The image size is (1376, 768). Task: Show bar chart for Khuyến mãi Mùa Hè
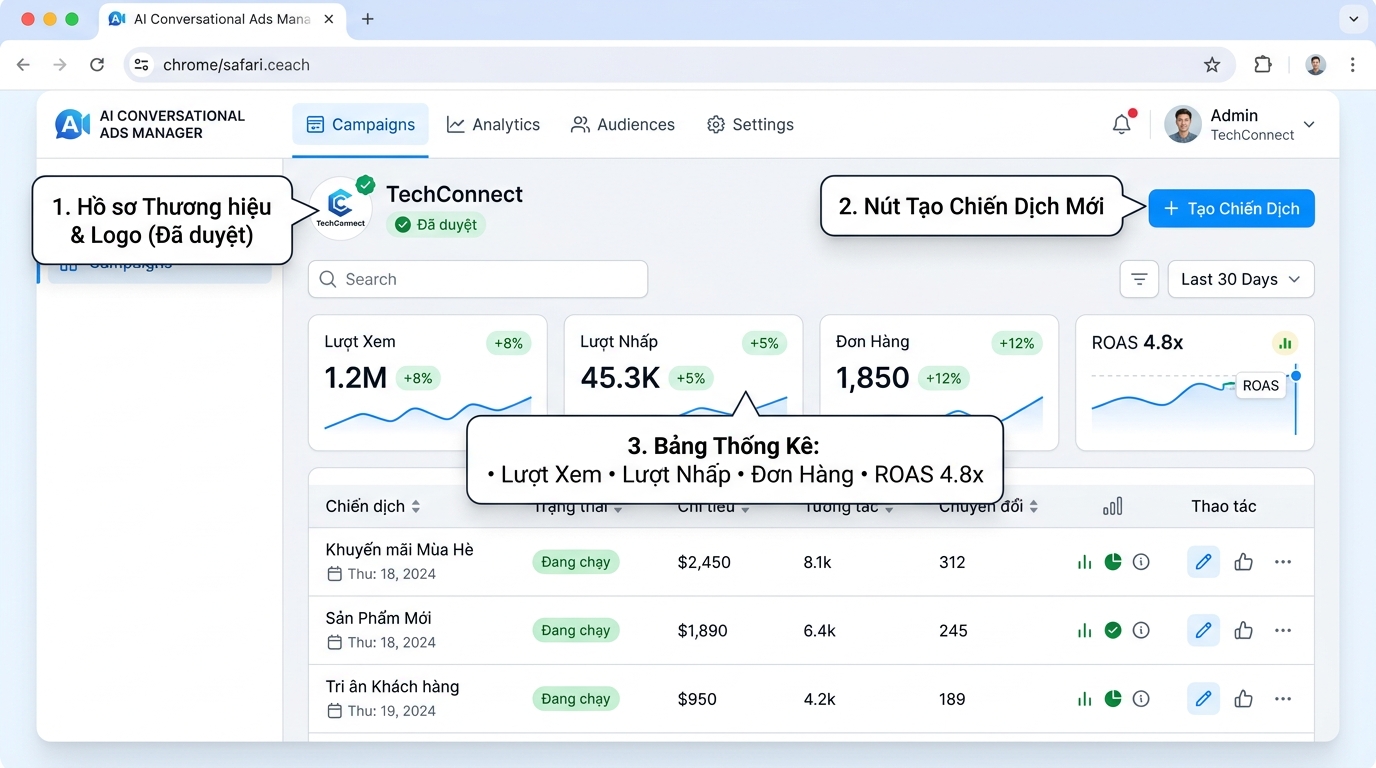[1085, 562]
